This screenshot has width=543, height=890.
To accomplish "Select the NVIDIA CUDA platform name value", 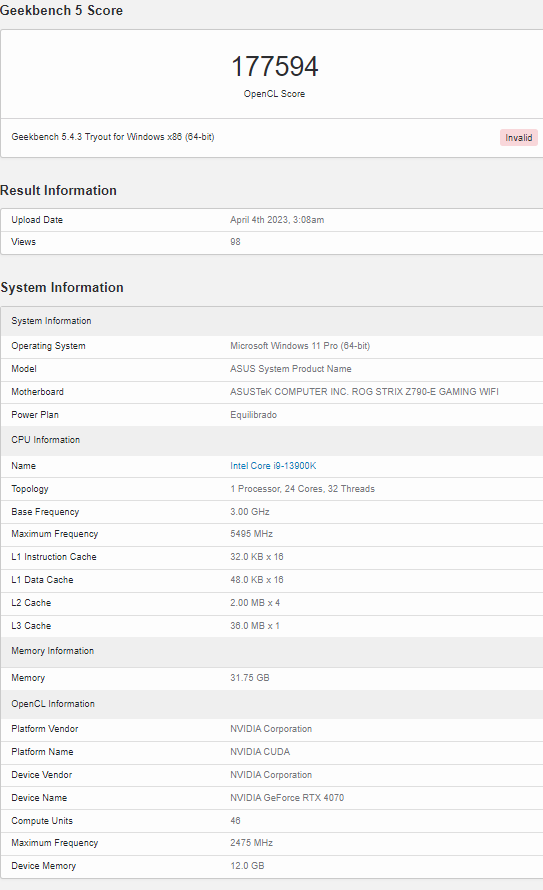I will point(260,752).
